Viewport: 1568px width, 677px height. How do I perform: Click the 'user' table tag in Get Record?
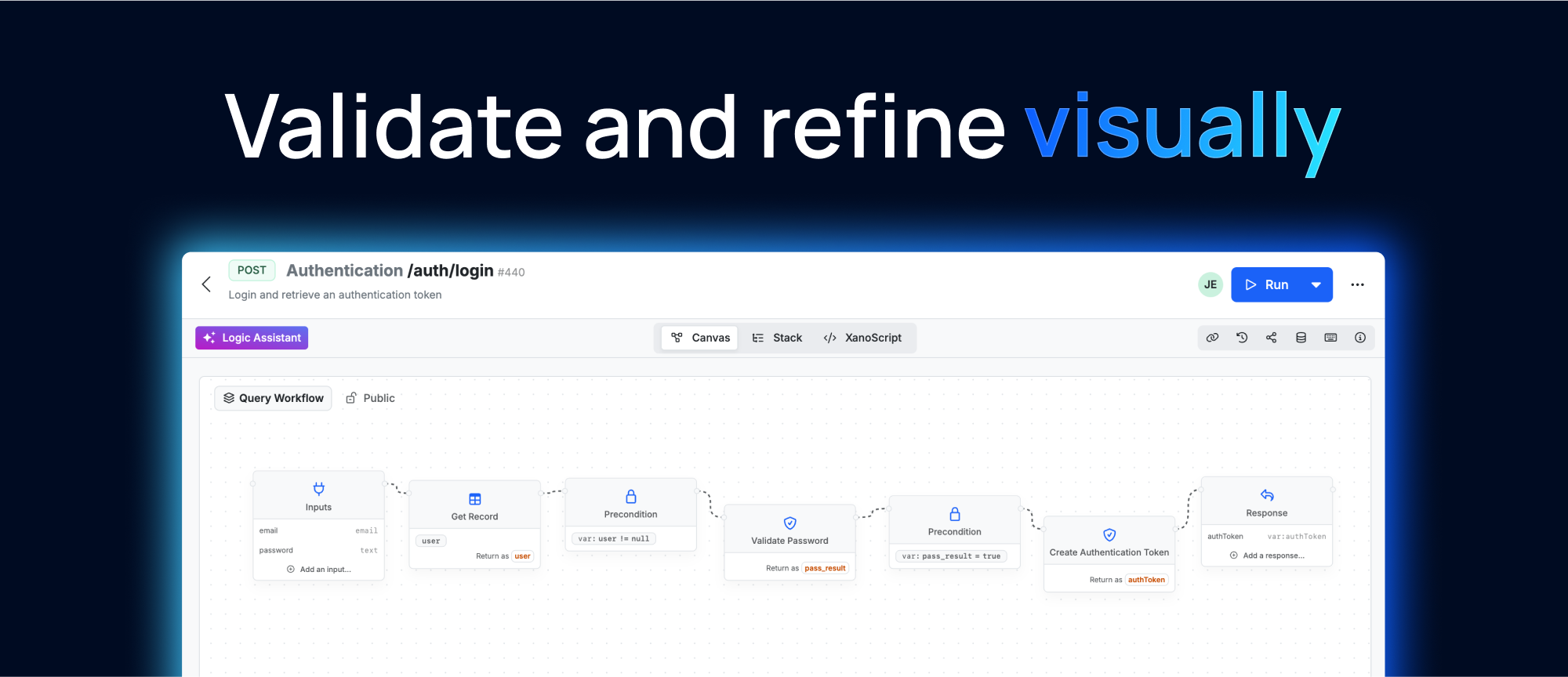[x=431, y=541]
